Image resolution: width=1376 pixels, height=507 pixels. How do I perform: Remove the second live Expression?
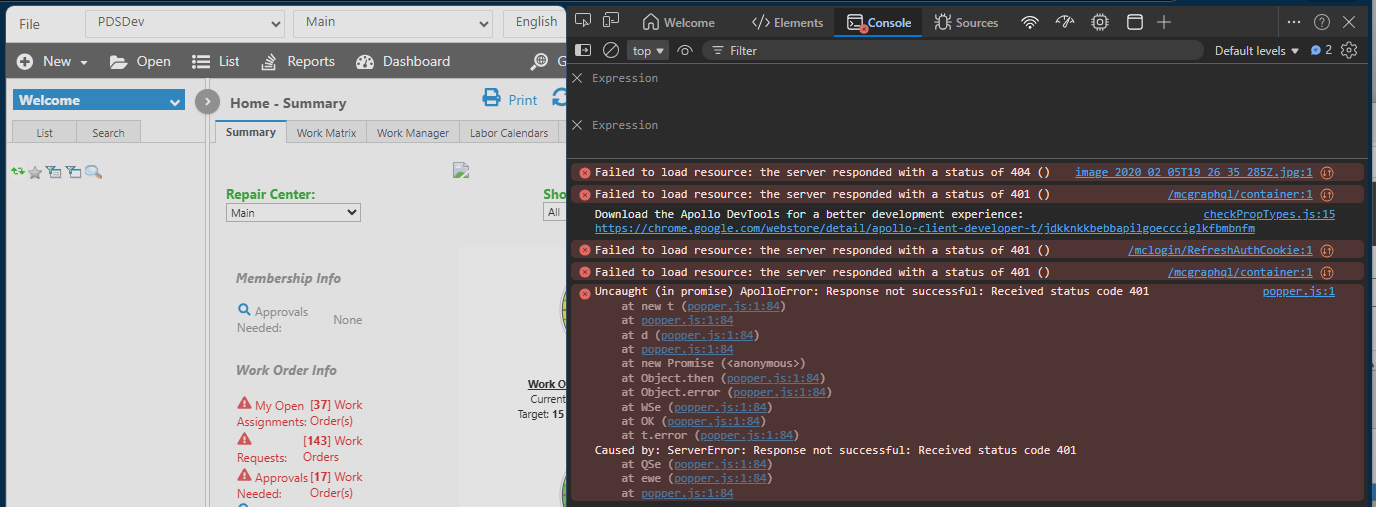click(x=577, y=125)
